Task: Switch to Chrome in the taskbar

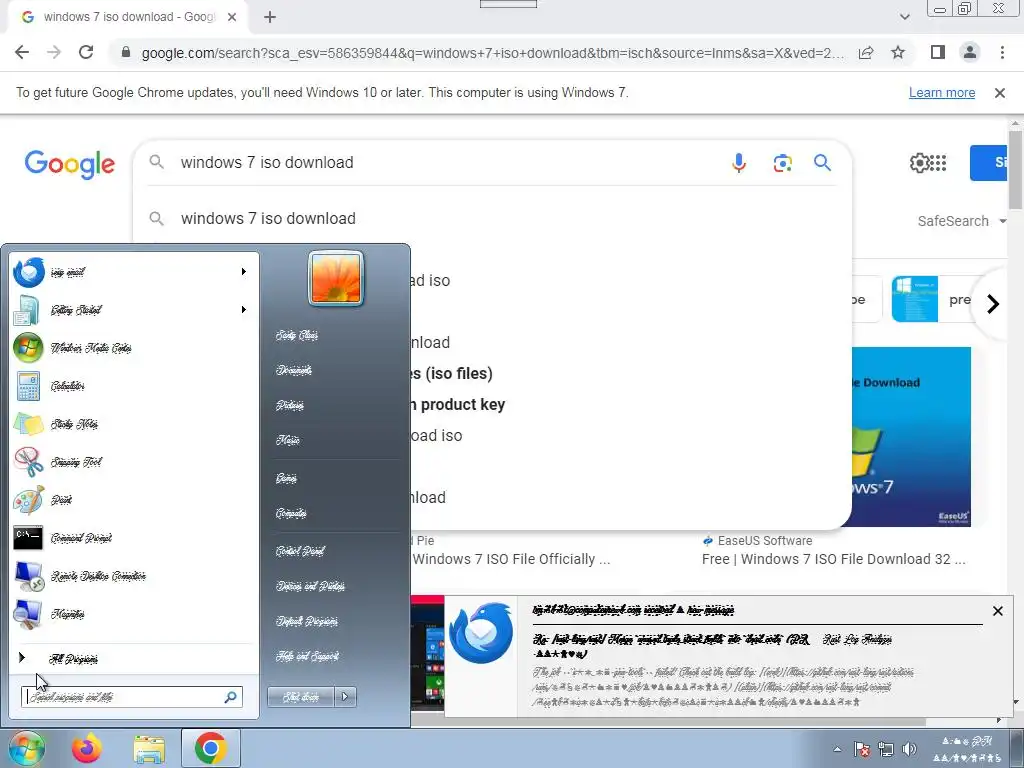Action: pyautogui.click(x=210, y=748)
